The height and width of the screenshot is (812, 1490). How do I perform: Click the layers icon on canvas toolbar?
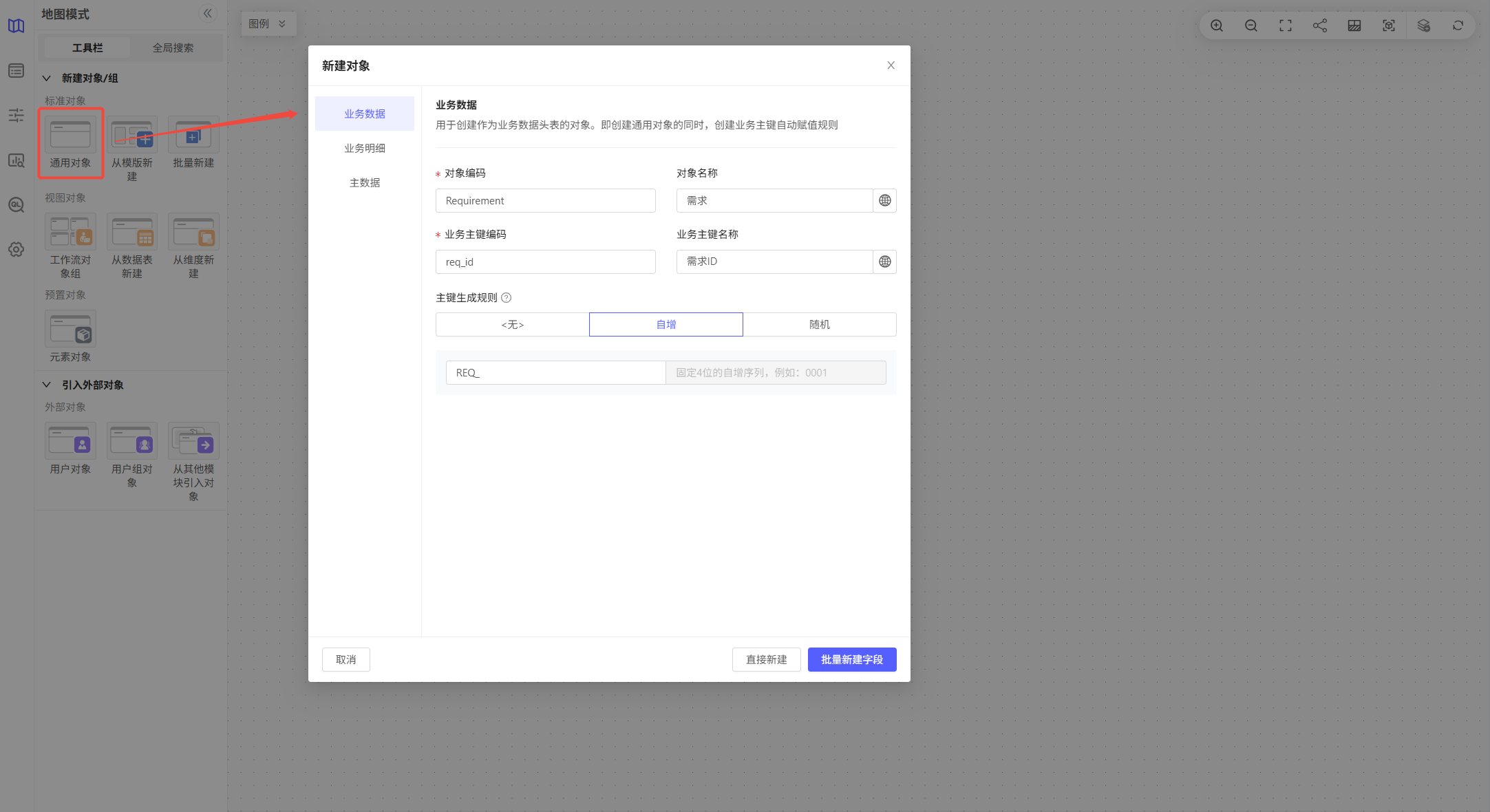pyautogui.click(x=1423, y=25)
